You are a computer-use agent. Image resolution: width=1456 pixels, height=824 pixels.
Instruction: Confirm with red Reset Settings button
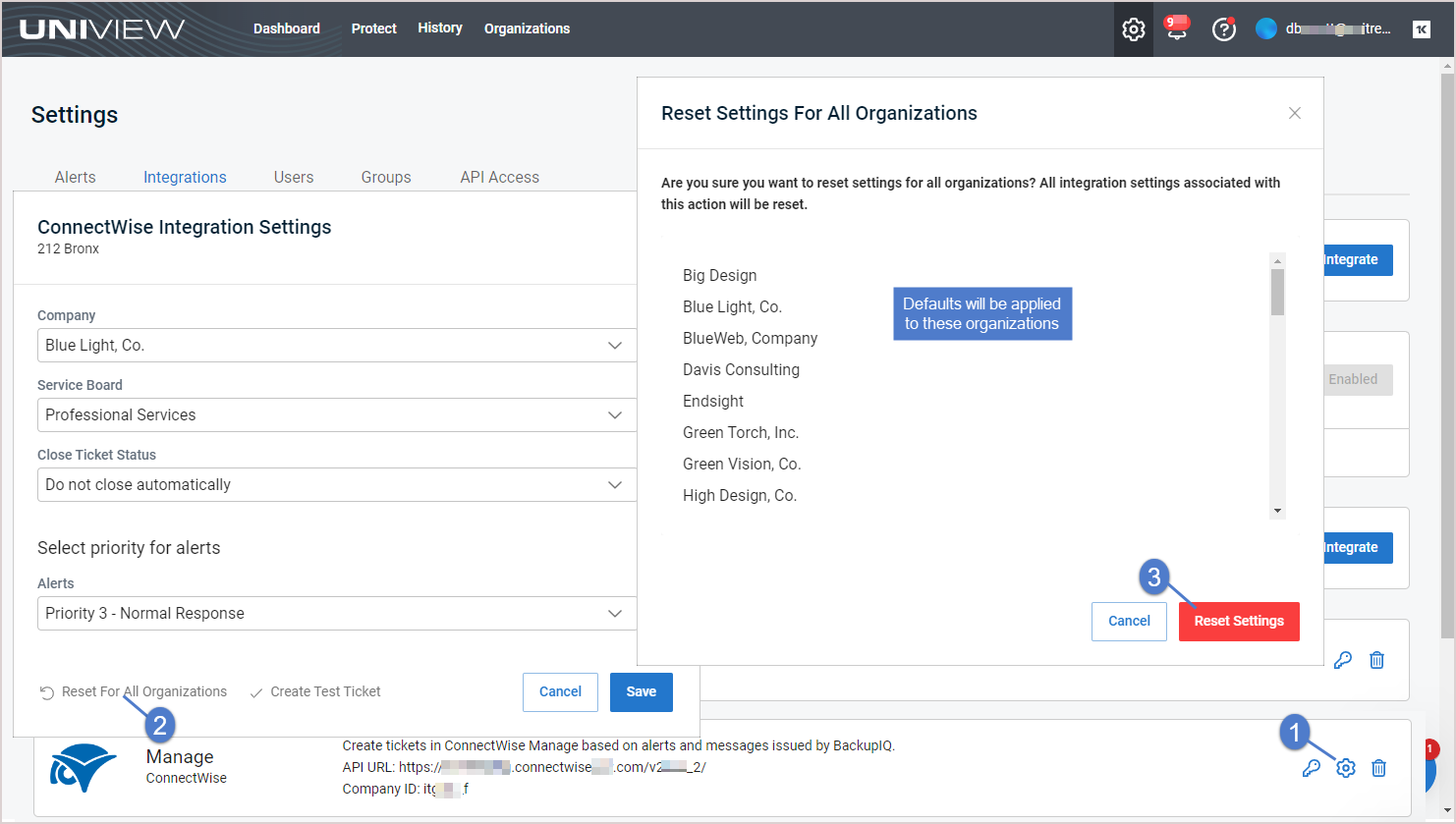point(1239,622)
